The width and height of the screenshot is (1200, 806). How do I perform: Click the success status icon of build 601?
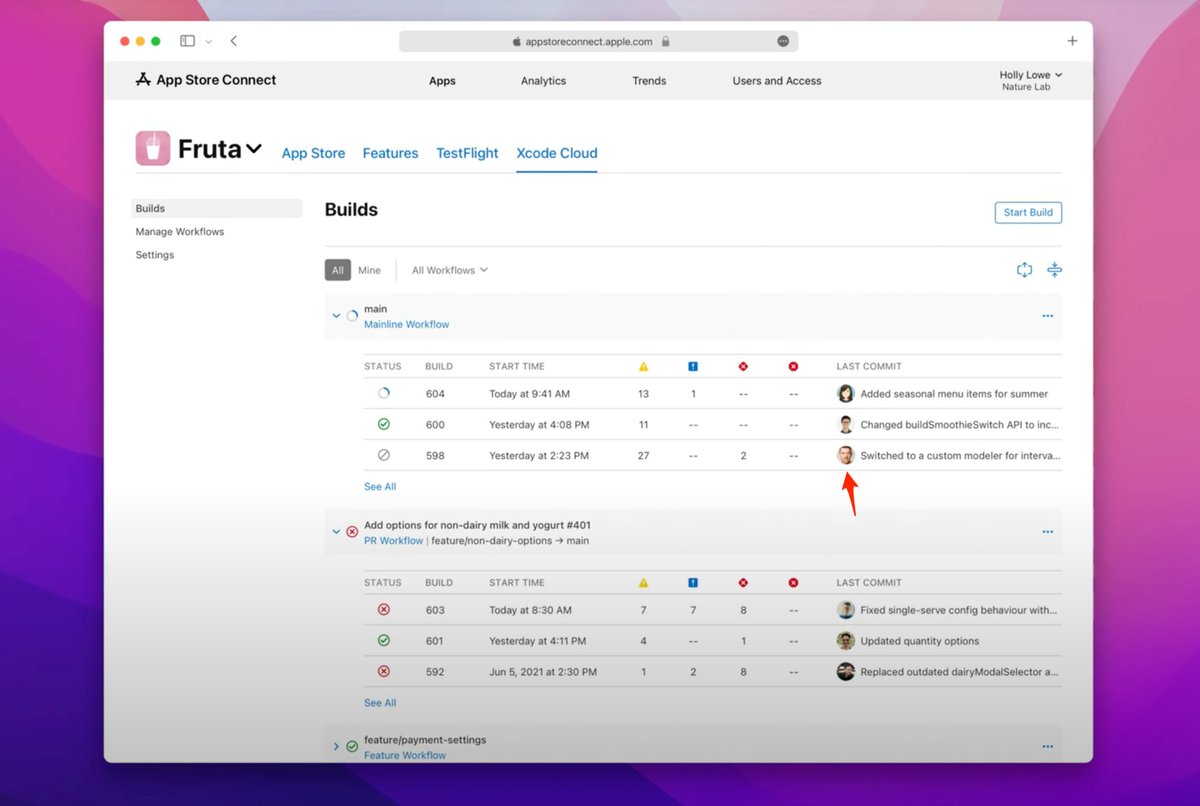[x=383, y=641]
